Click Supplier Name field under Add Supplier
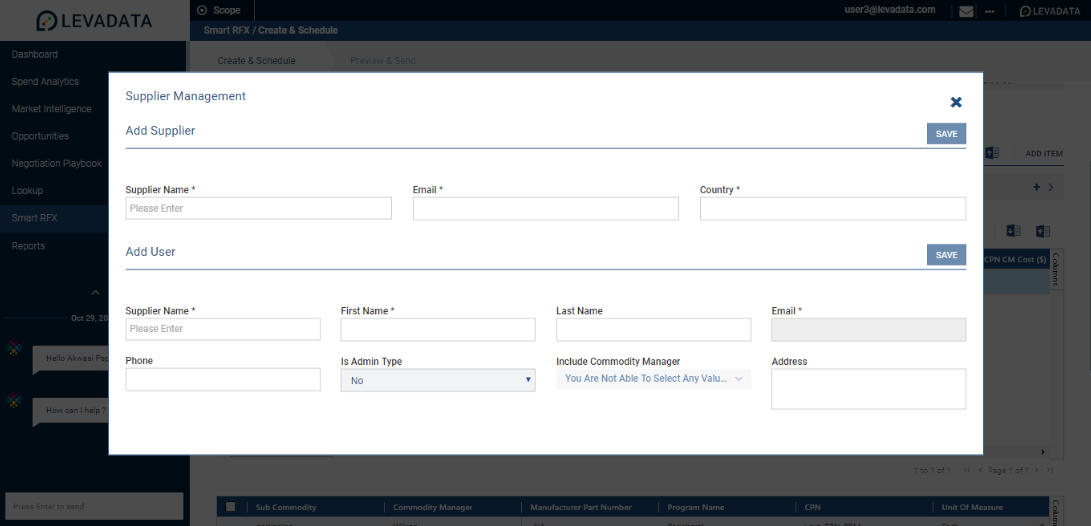Viewport: 1091px width, 526px height. click(x=258, y=208)
